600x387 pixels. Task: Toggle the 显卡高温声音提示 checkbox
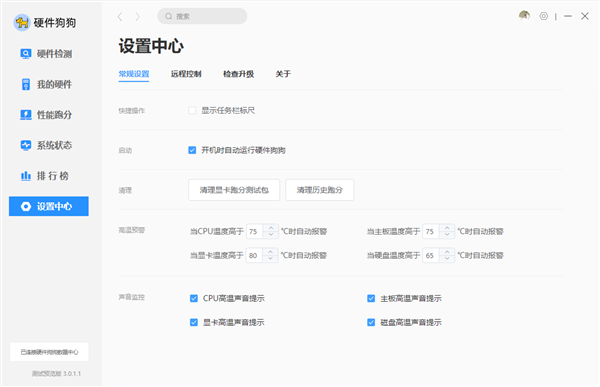click(194, 323)
